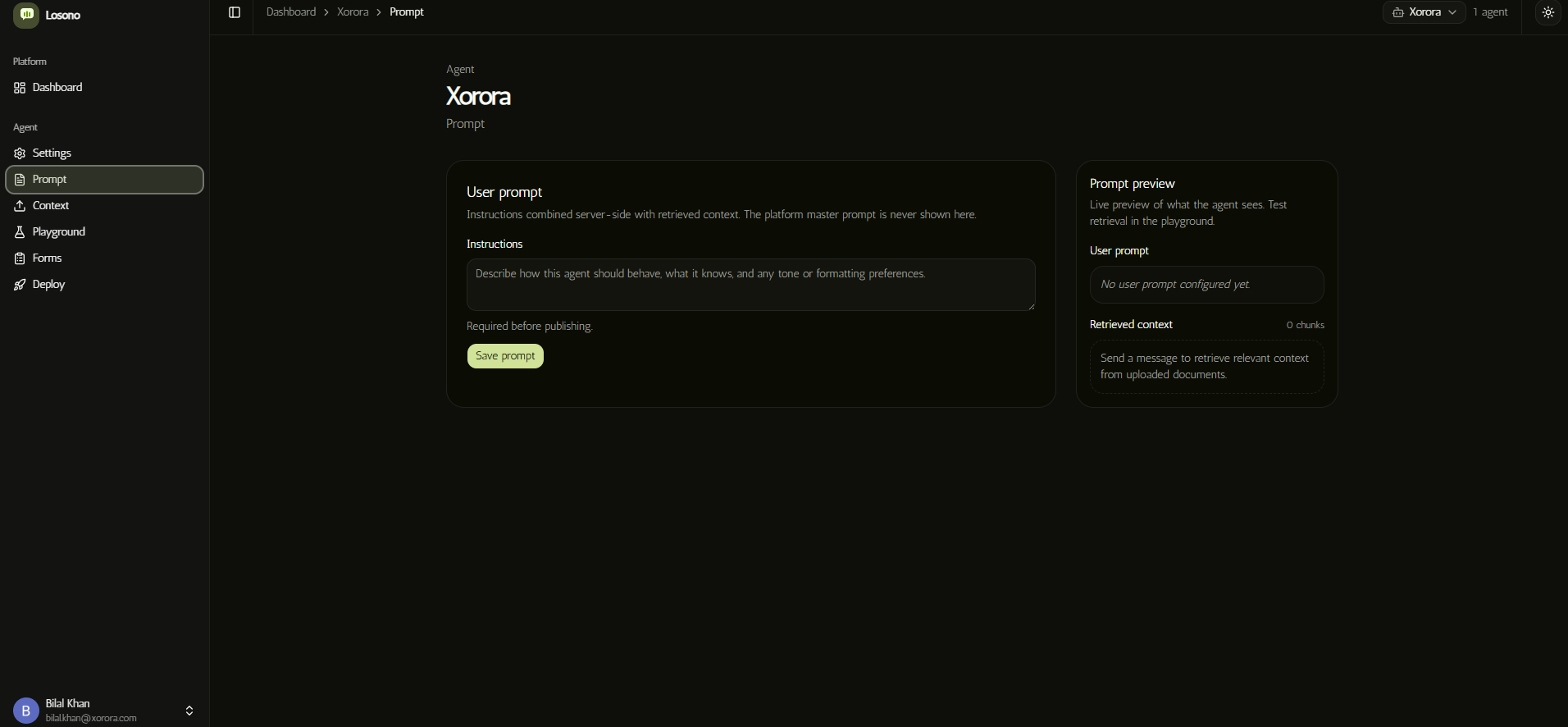
Task: Click the Deploy rocket icon
Action: [x=20, y=285]
